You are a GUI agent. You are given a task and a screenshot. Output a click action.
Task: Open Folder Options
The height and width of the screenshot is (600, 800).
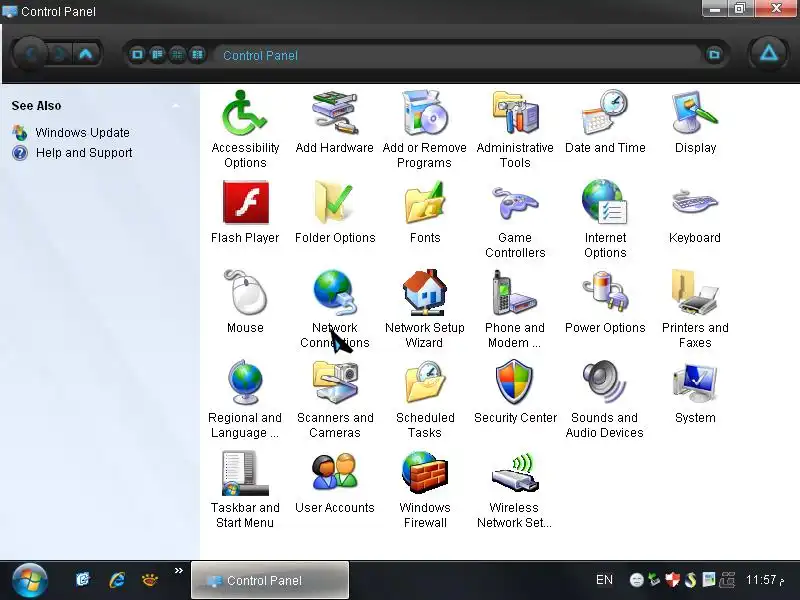pyautogui.click(x=335, y=212)
